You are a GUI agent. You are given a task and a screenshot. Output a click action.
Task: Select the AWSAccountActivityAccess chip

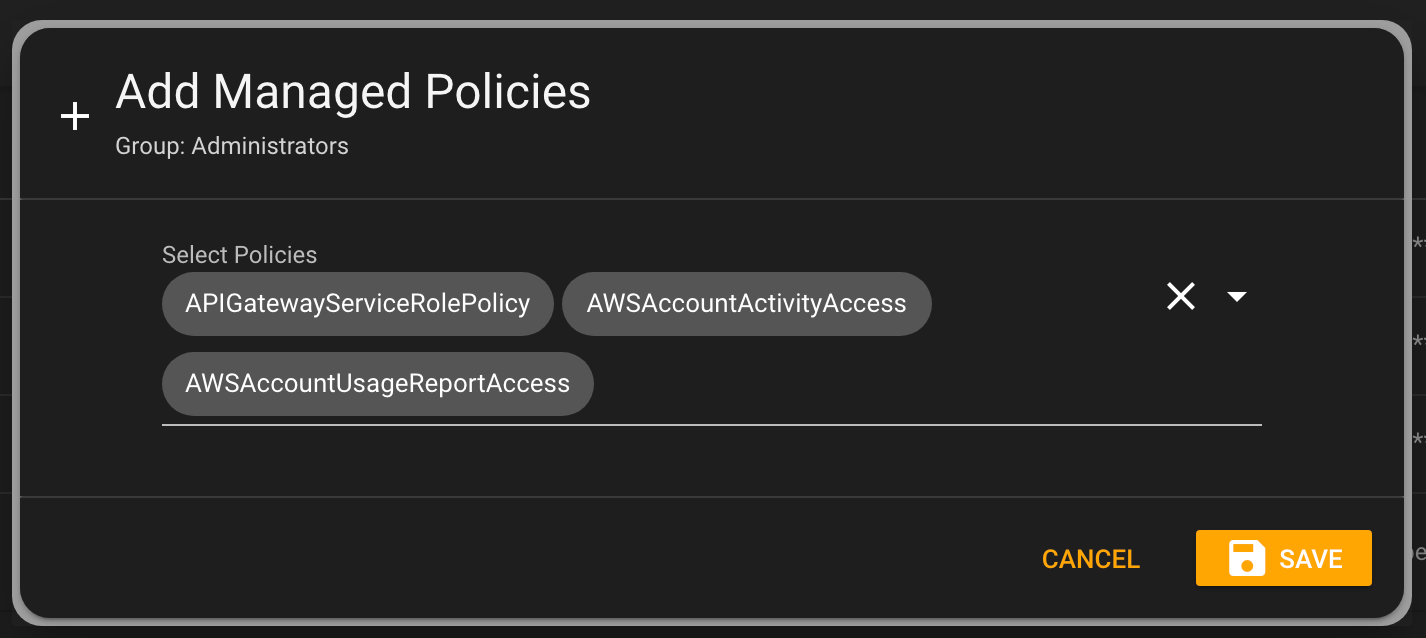click(747, 303)
